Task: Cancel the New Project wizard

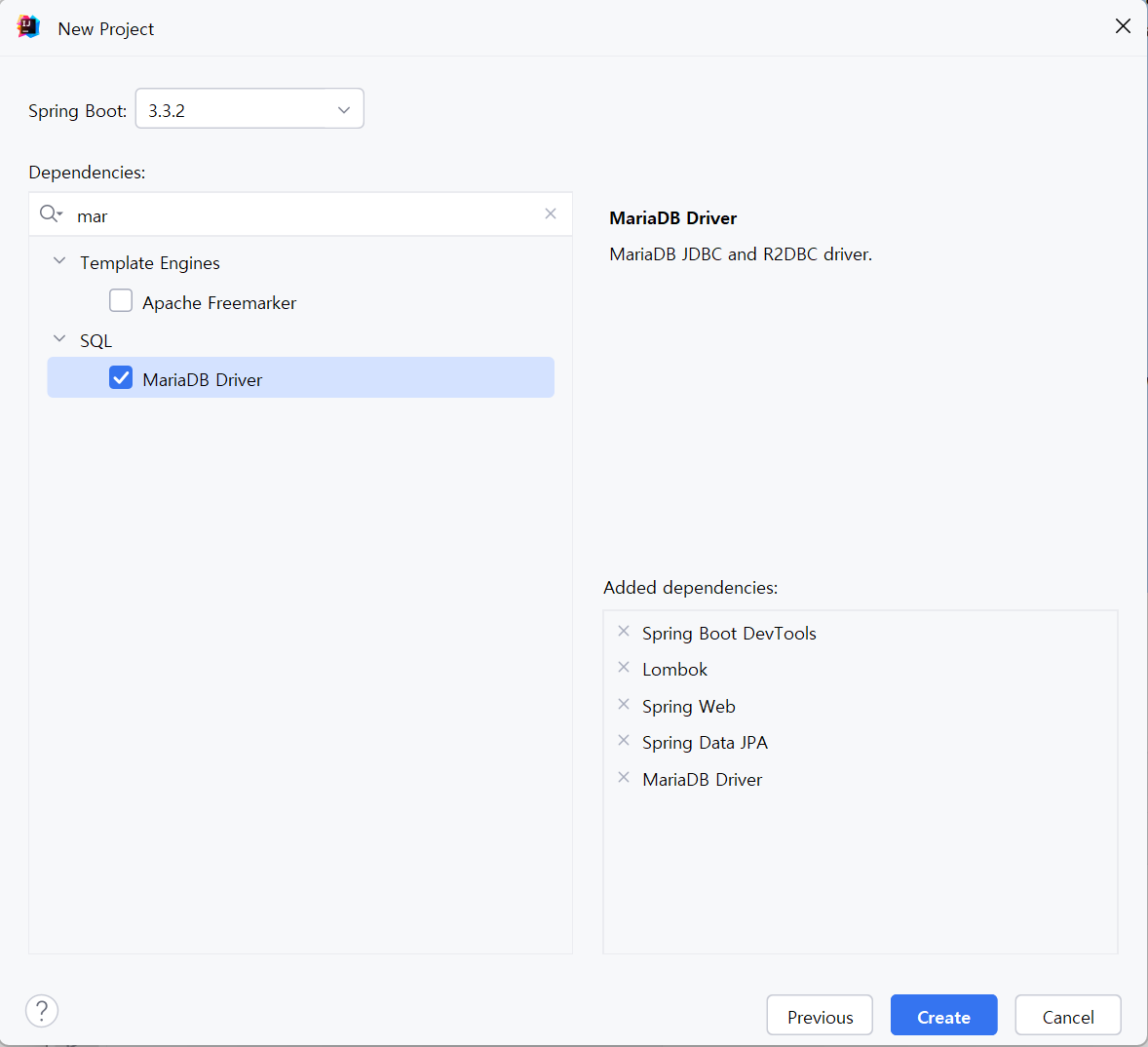Action: click(1068, 1016)
